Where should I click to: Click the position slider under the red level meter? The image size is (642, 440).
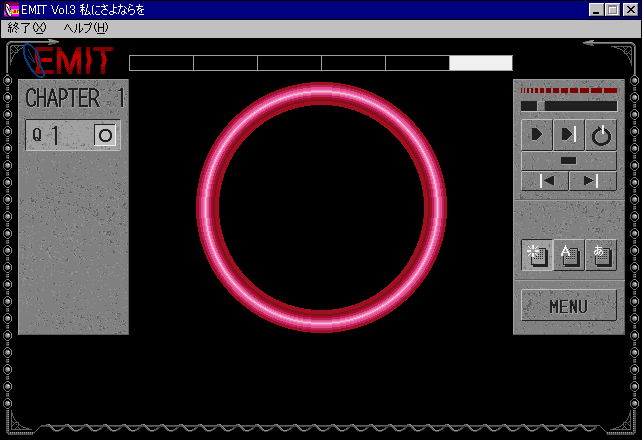point(569,106)
